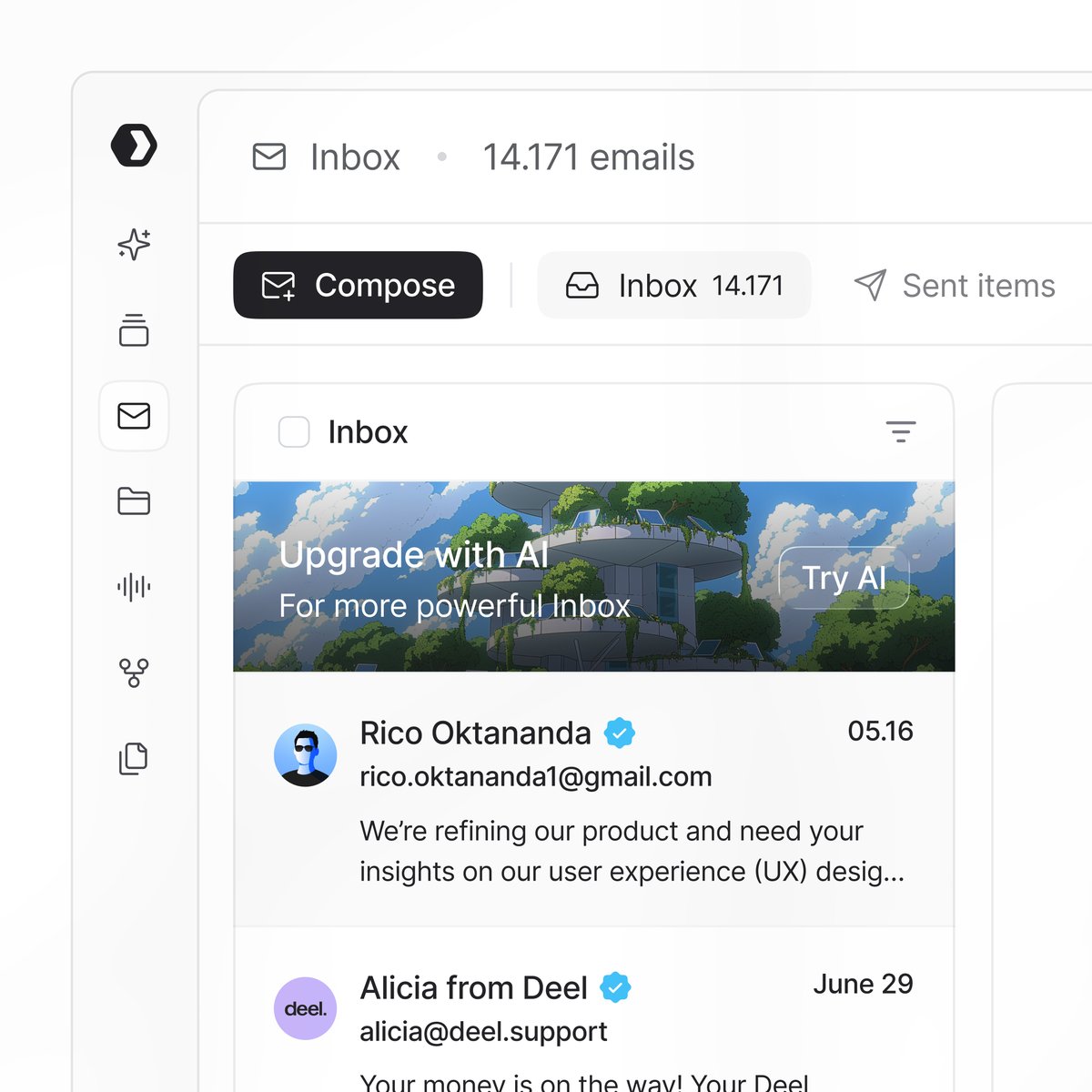Click Rico Oktananda's verified badge
This screenshot has width=1092, height=1092.
[x=622, y=733]
